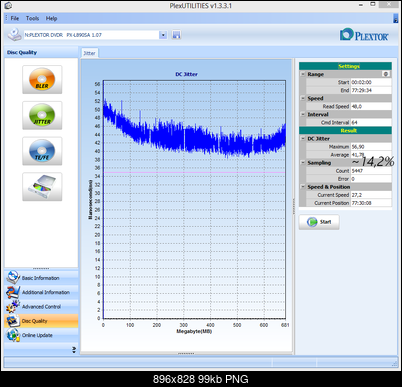This screenshot has width=402, height=387.
Task: Open Additional Information section
Action: 41,292
